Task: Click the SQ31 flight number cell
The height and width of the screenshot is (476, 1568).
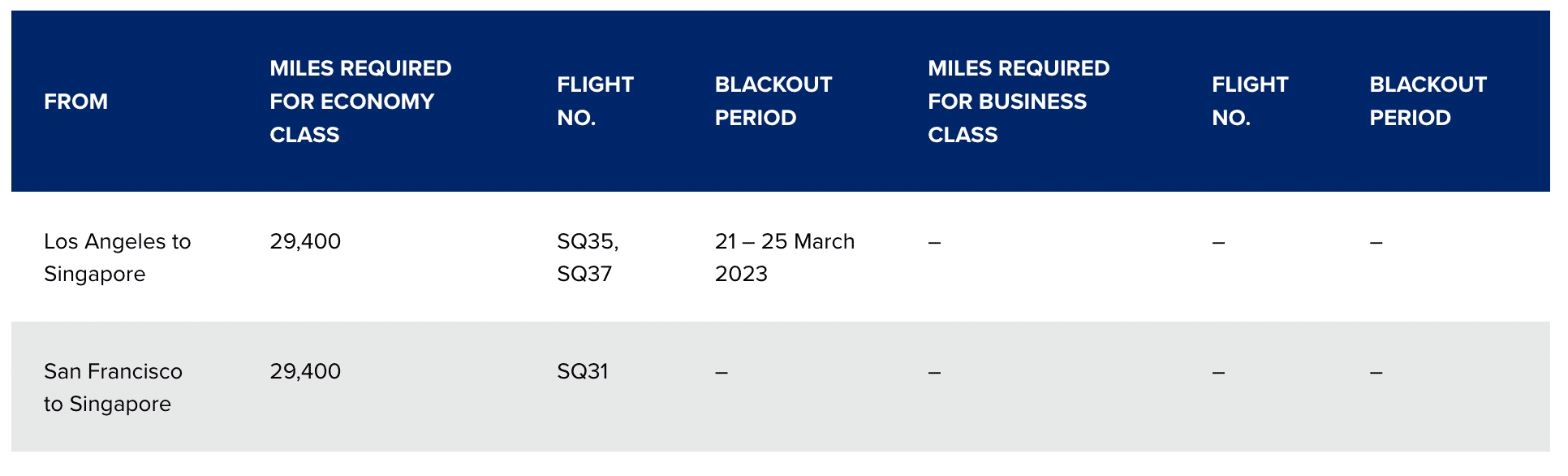Action: [x=582, y=371]
